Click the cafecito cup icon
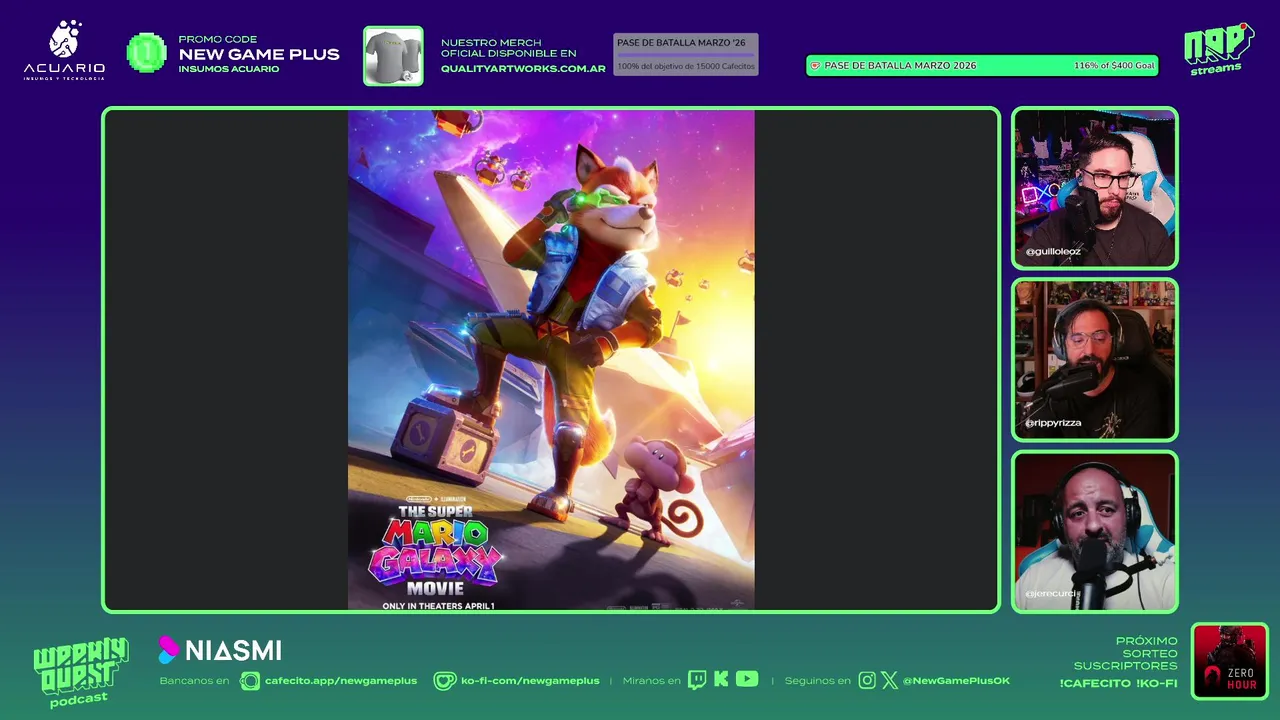 click(250, 681)
